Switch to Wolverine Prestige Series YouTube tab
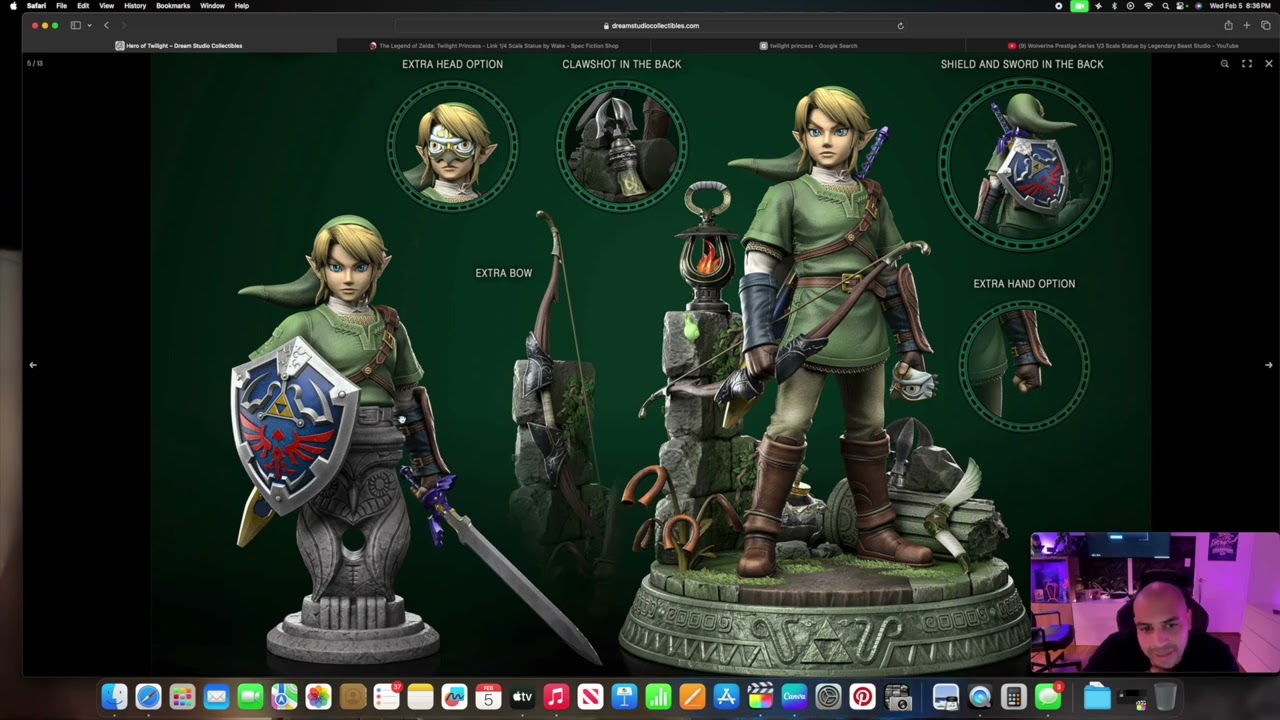Screen dimensions: 1280x720 click(1124, 46)
